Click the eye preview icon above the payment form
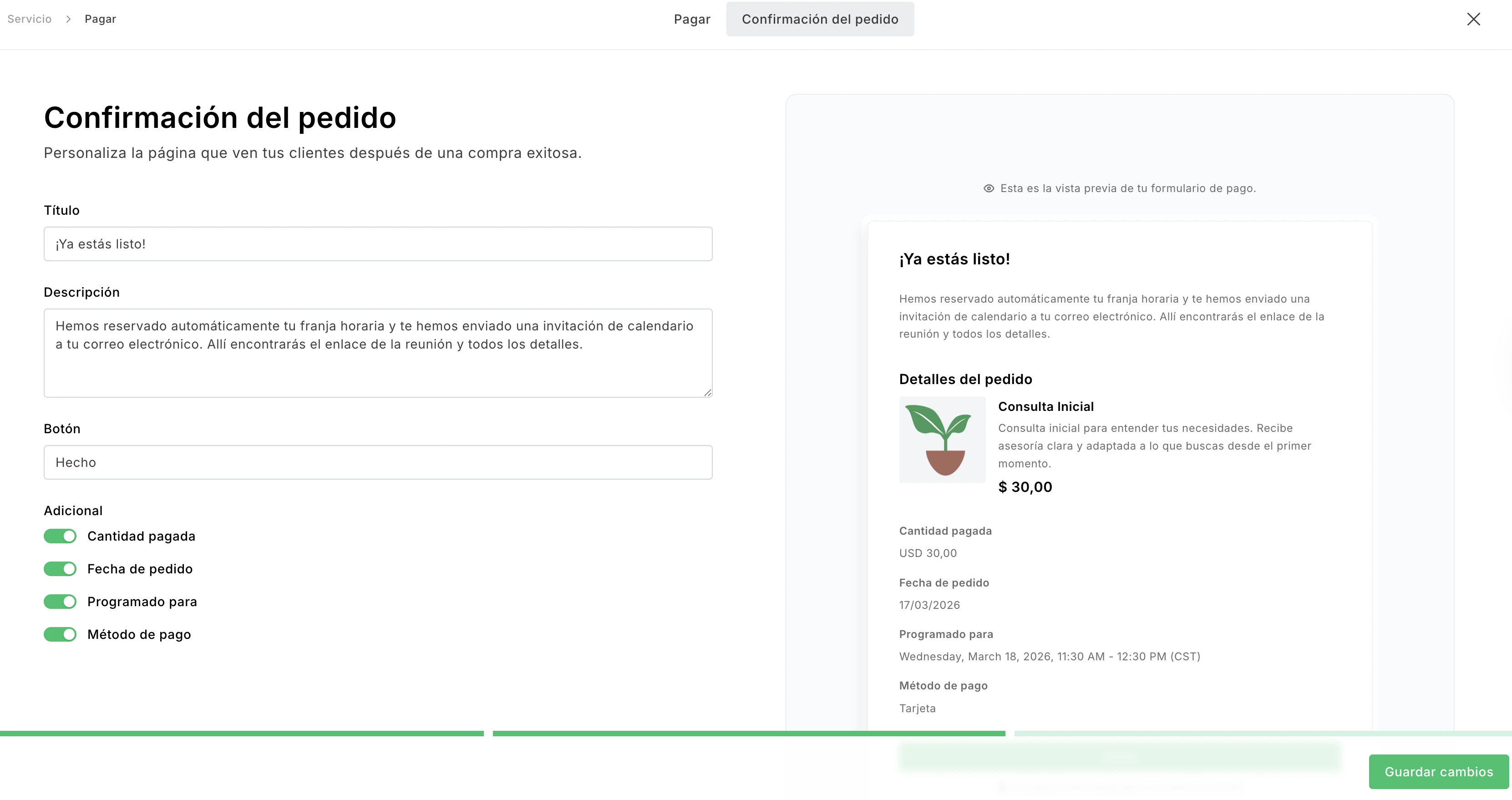Screen dimensions: 1512x800 (989, 188)
